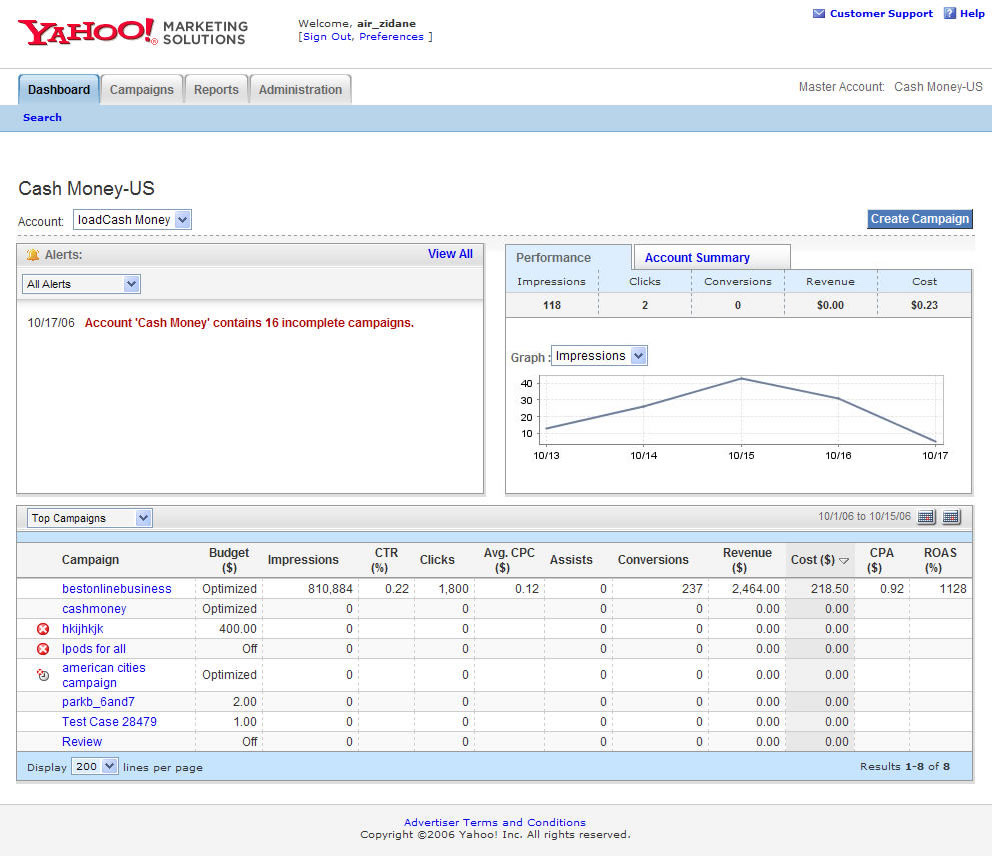The width and height of the screenshot is (992, 856).
Task: Click the Campaign column header
Action: pyautogui.click(x=90, y=560)
